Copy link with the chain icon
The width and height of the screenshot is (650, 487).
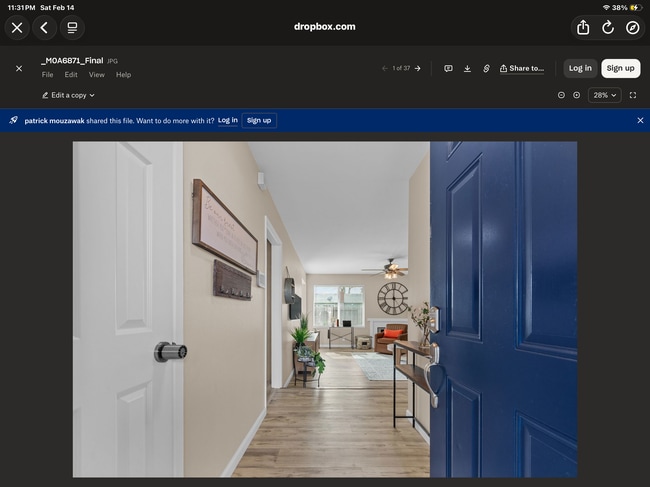(486, 68)
